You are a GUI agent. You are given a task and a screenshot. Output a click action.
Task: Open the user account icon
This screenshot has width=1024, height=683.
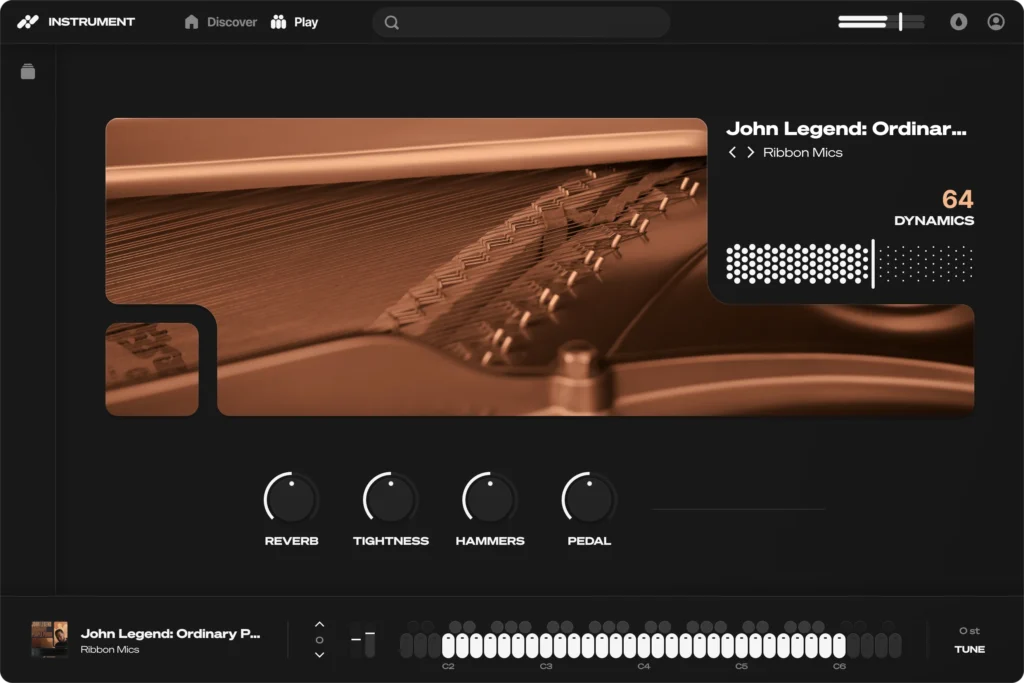(995, 20)
